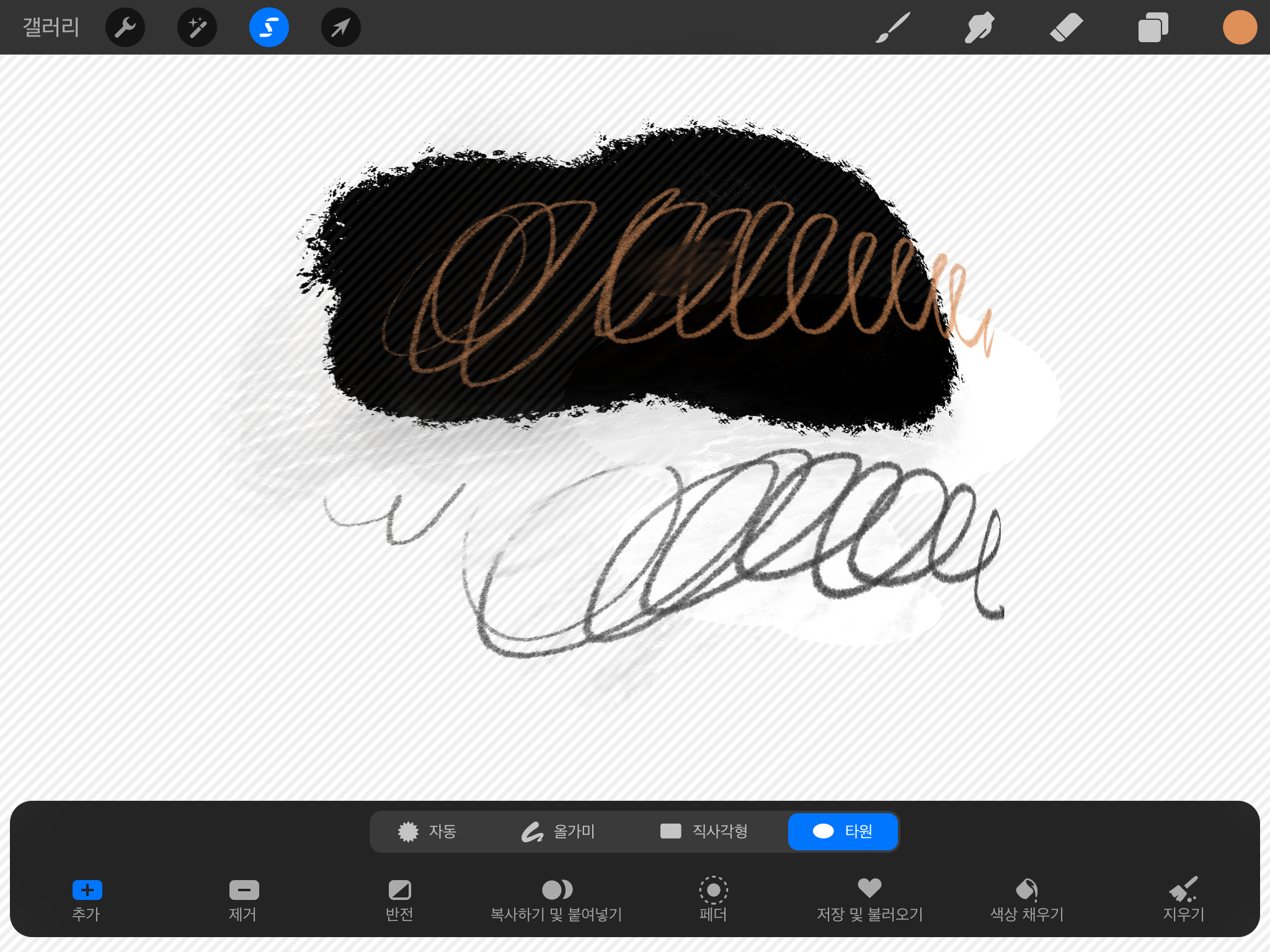Viewport: 1270px width, 952px height.
Task: Open the Actions wrench menu
Action: click(125, 28)
